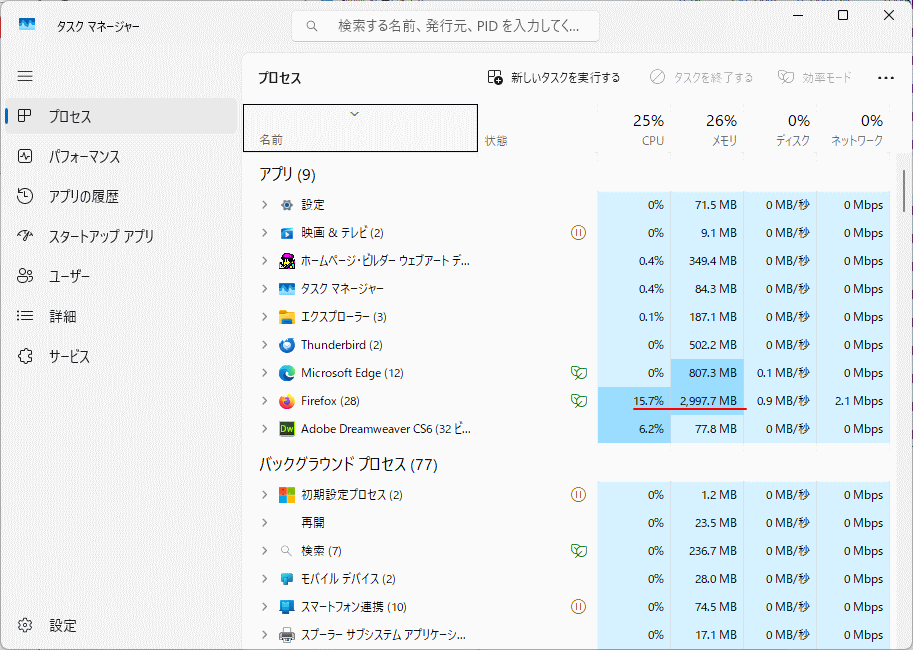The height and width of the screenshot is (650, 913).
Task: Click the 設定 gear icon in apps list
Action: [x=286, y=205]
